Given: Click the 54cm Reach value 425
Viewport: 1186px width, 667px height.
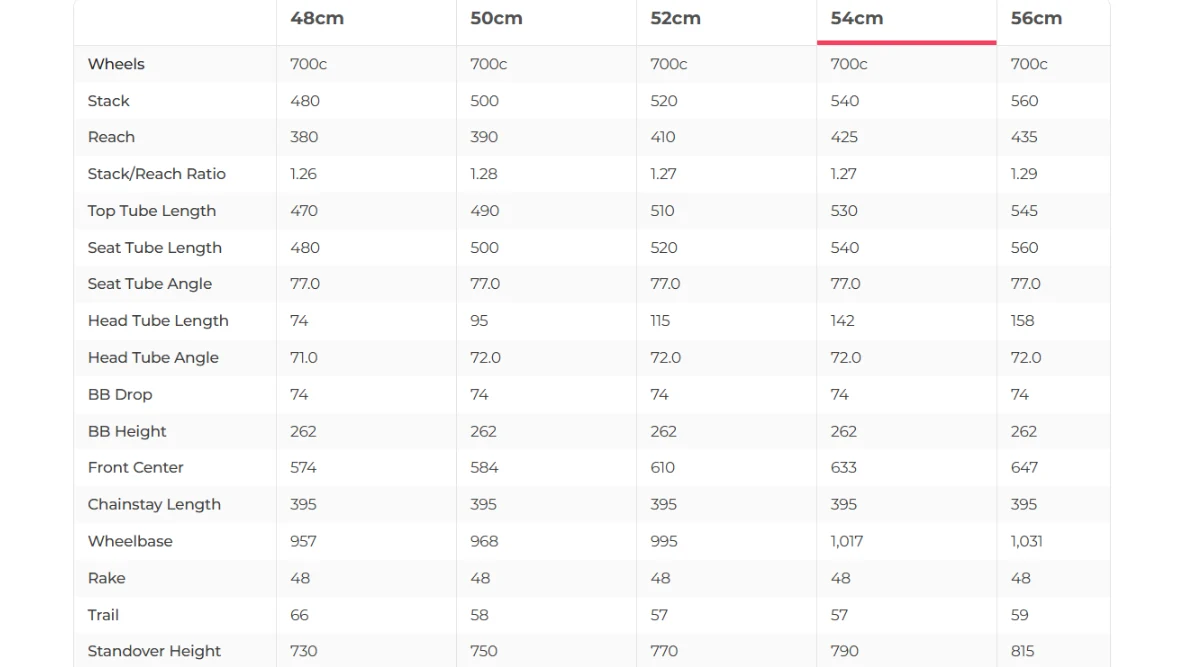Looking at the screenshot, I should [844, 137].
